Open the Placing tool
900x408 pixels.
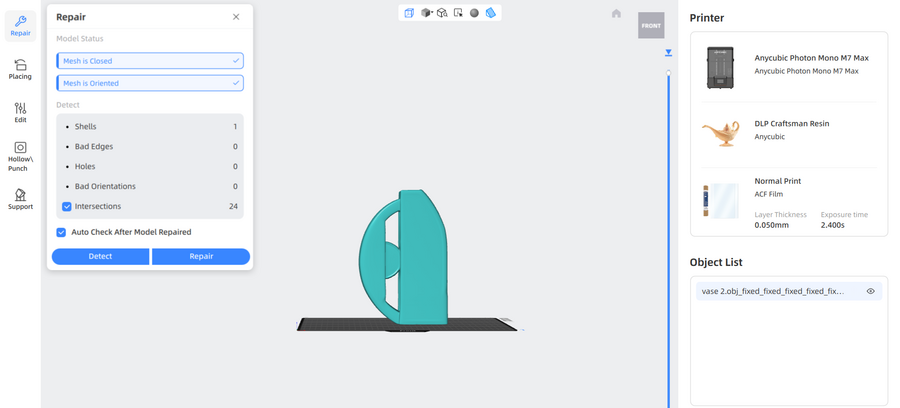(x=20, y=69)
